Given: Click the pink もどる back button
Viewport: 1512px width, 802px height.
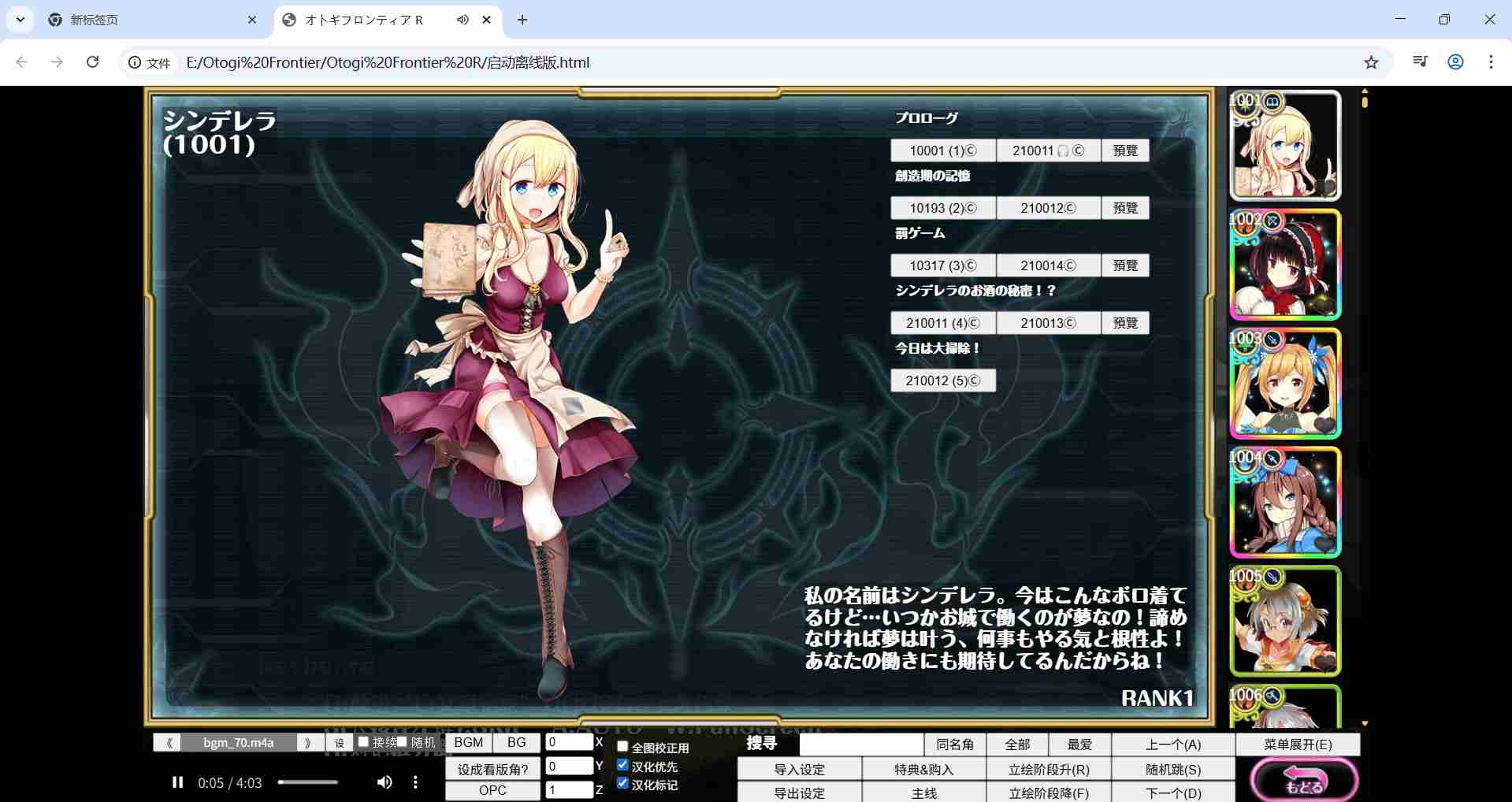Looking at the screenshot, I should click(x=1304, y=781).
